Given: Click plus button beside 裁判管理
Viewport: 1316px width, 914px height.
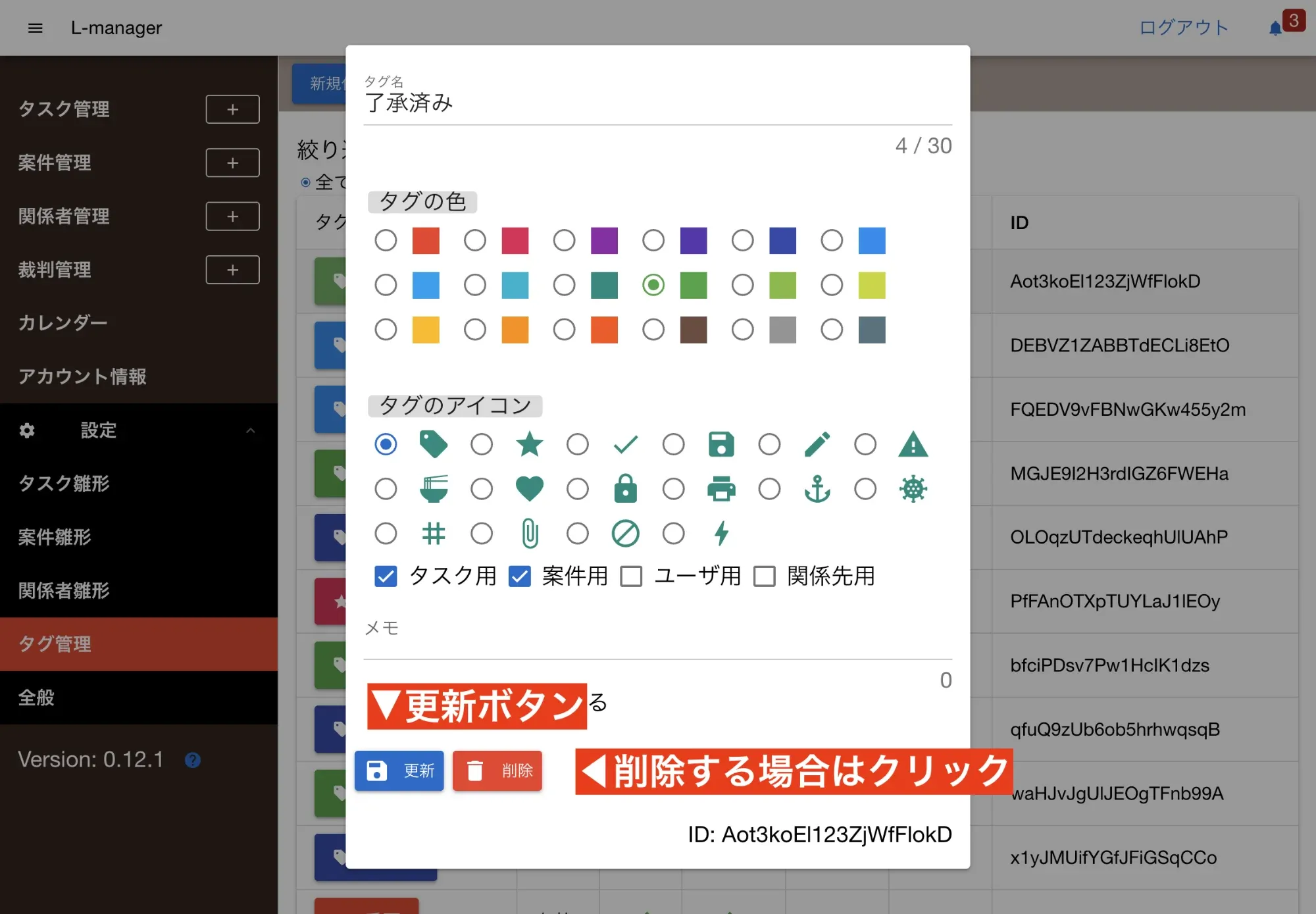Looking at the screenshot, I should pos(232,270).
